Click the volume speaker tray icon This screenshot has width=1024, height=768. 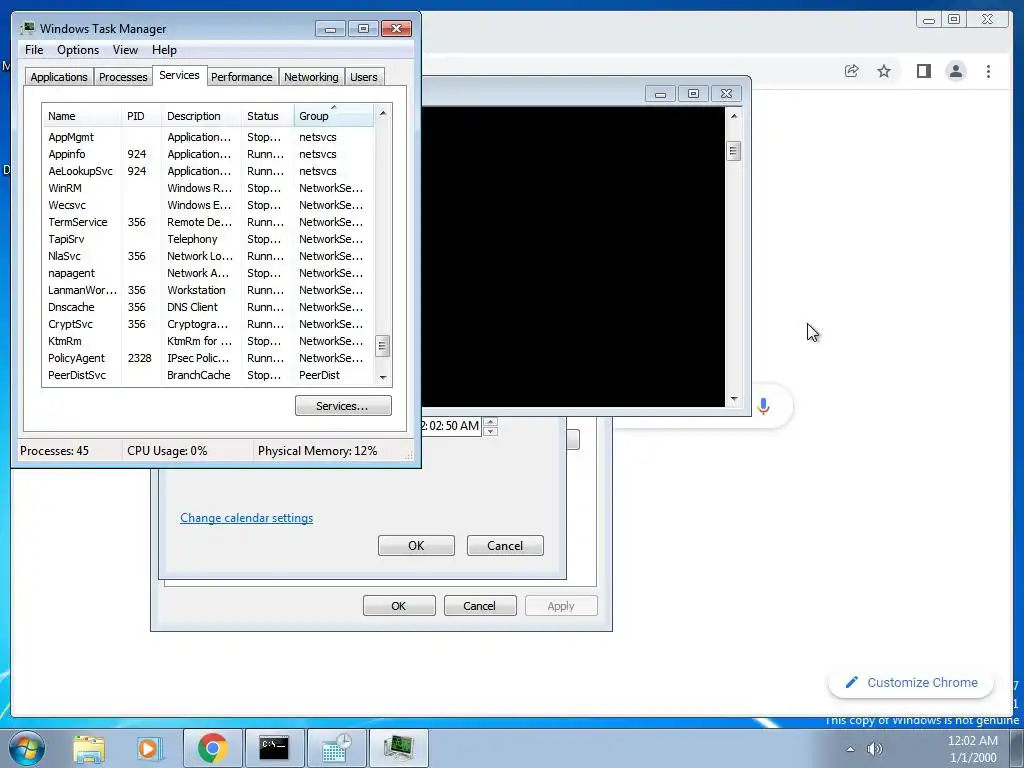874,749
